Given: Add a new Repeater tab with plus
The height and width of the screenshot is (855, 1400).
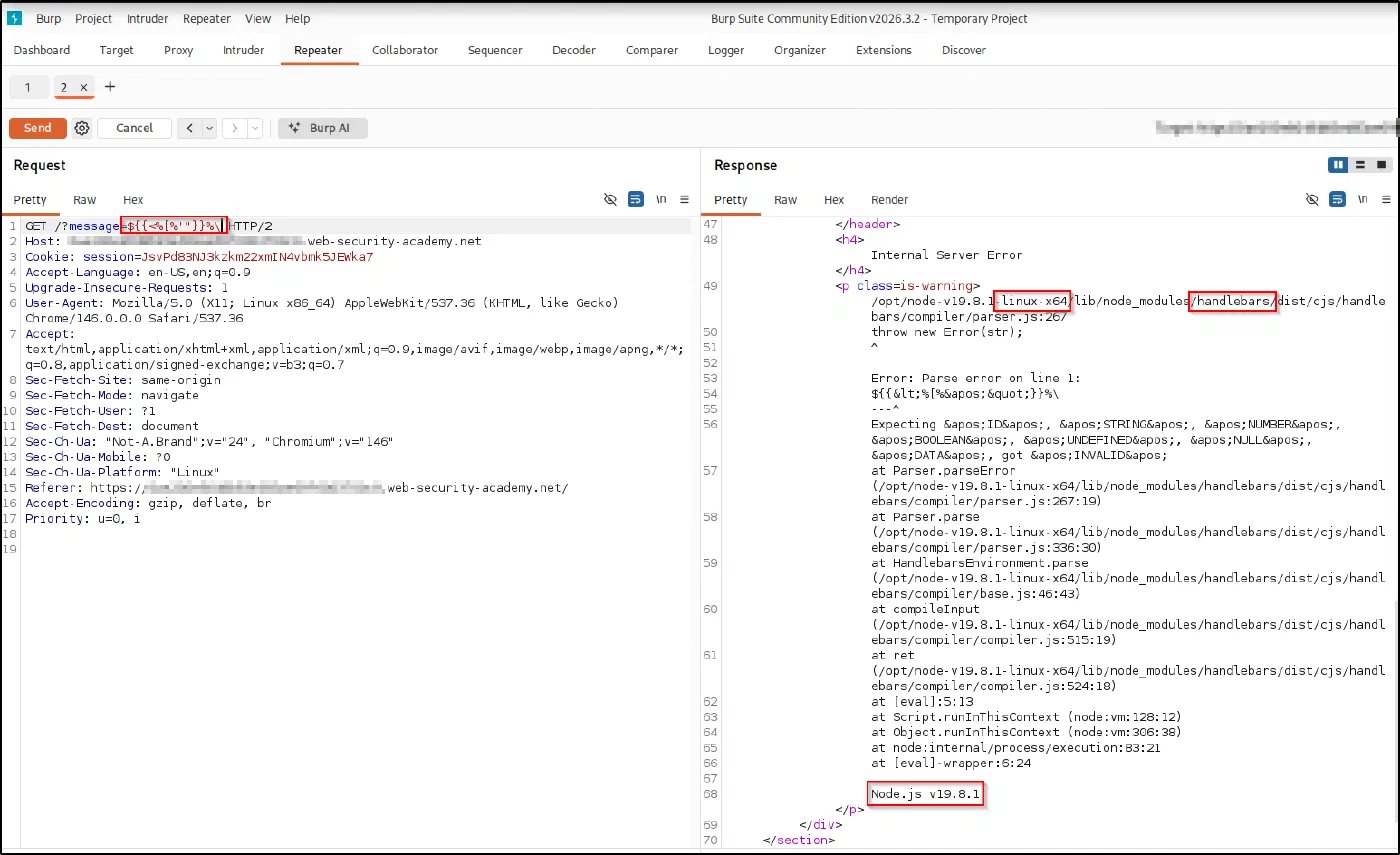Looking at the screenshot, I should tap(110, 87).
